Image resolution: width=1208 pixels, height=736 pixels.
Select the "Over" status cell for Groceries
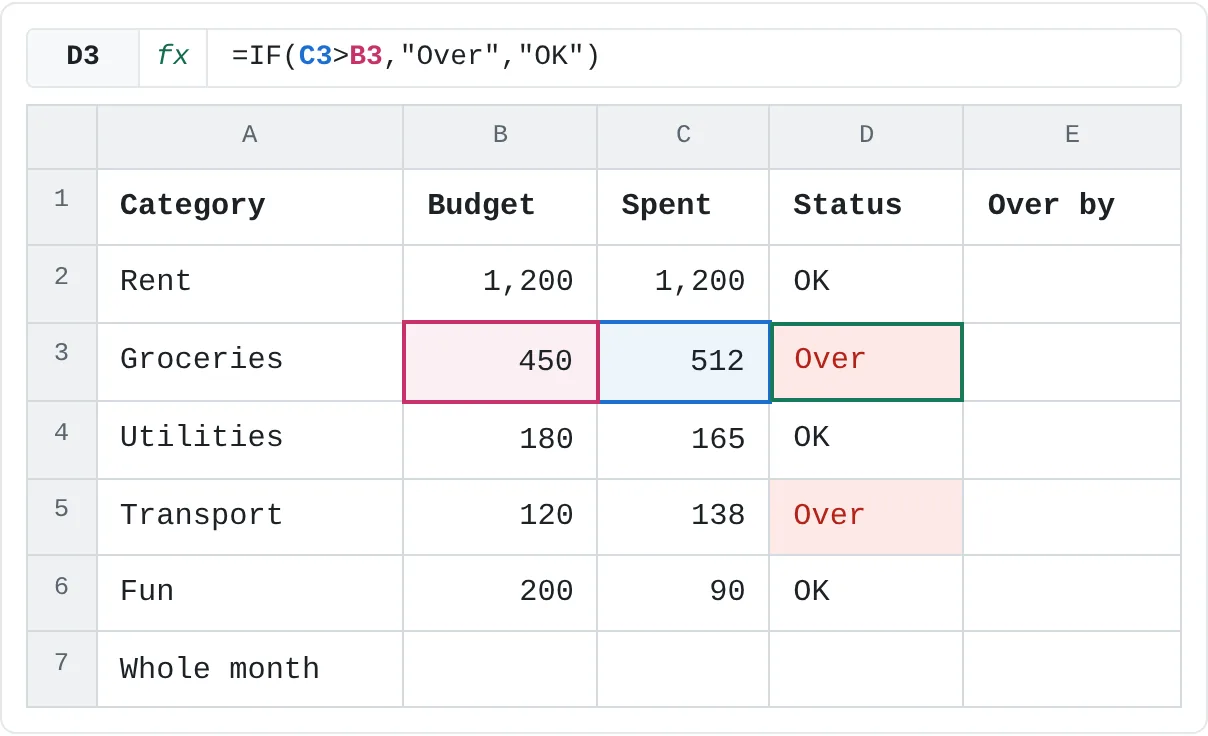pyautogui.click(x=866, y=361)
